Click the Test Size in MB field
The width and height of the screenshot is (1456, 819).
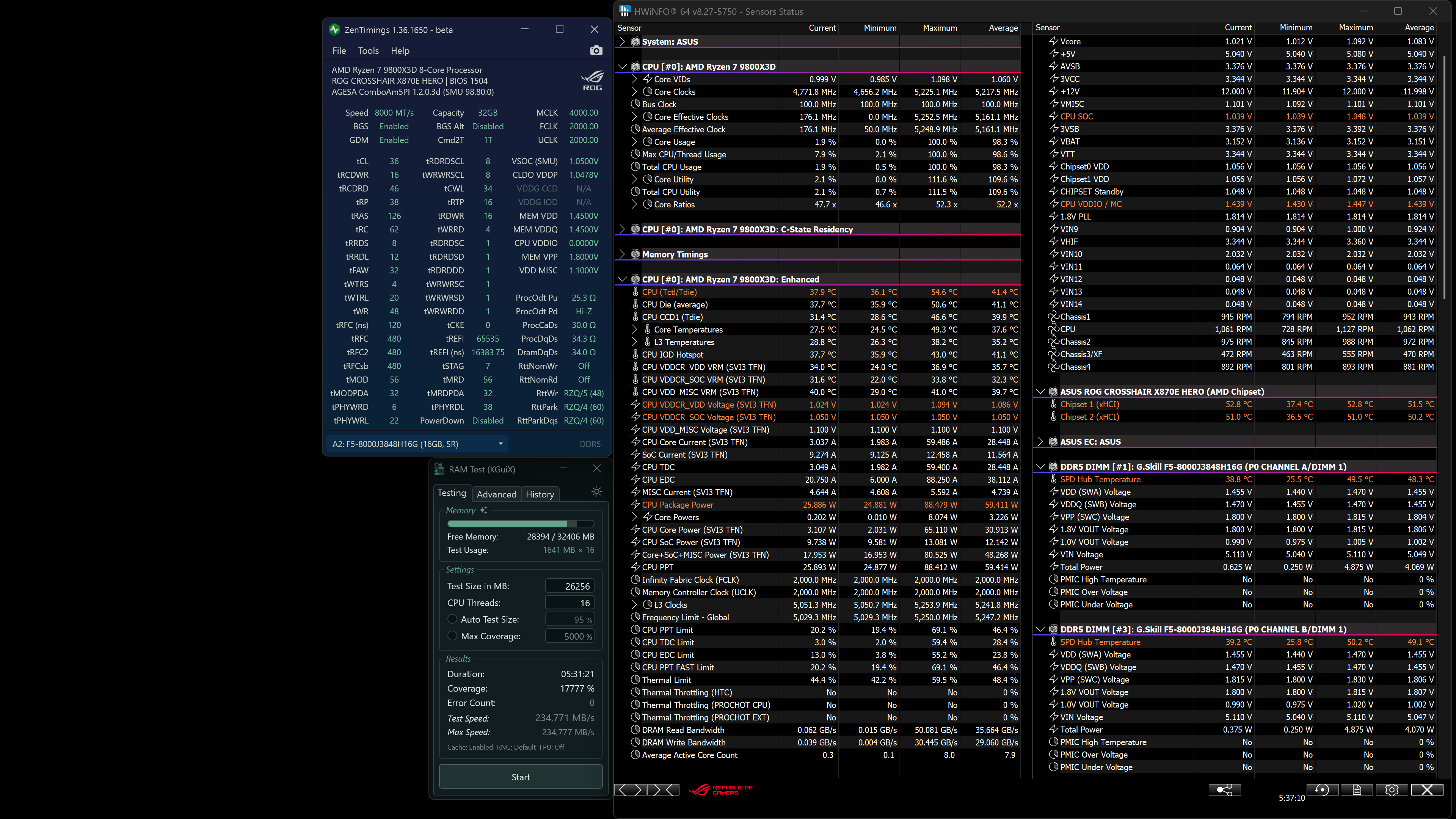point(569,586)
